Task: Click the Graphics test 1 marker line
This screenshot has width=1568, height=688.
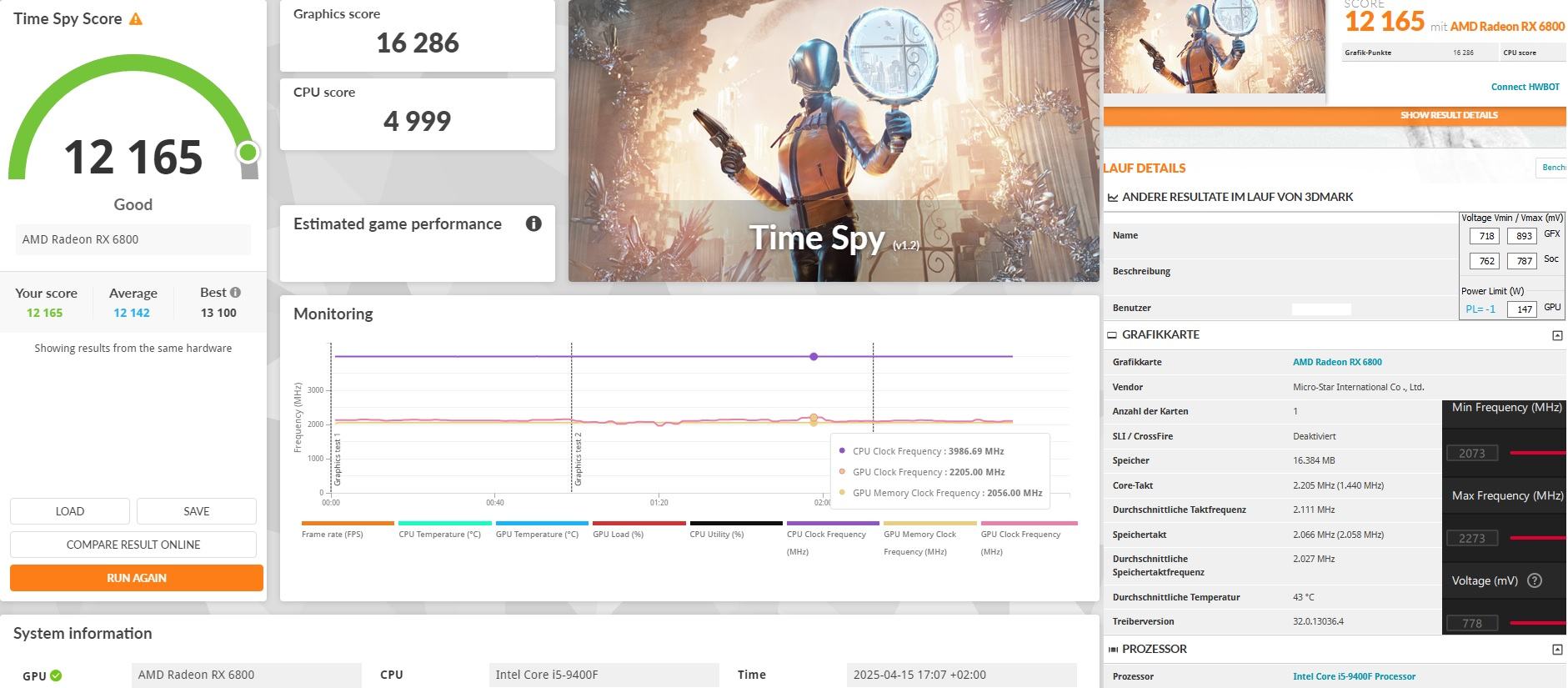Action: (x=331, y=417)
